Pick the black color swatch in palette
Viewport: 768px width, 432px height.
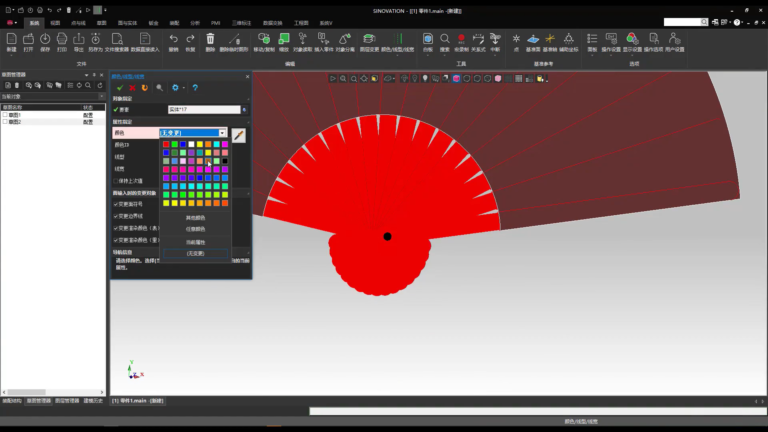(225, 161)
